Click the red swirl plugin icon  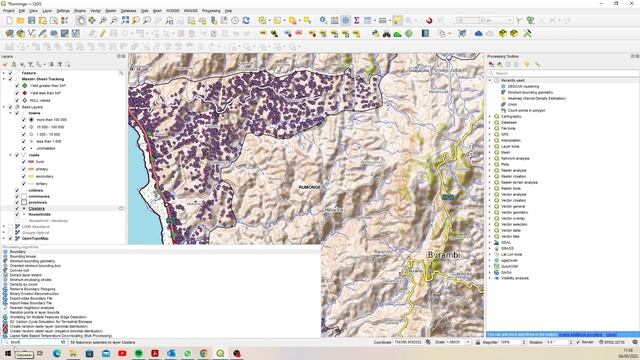(429, 20)
